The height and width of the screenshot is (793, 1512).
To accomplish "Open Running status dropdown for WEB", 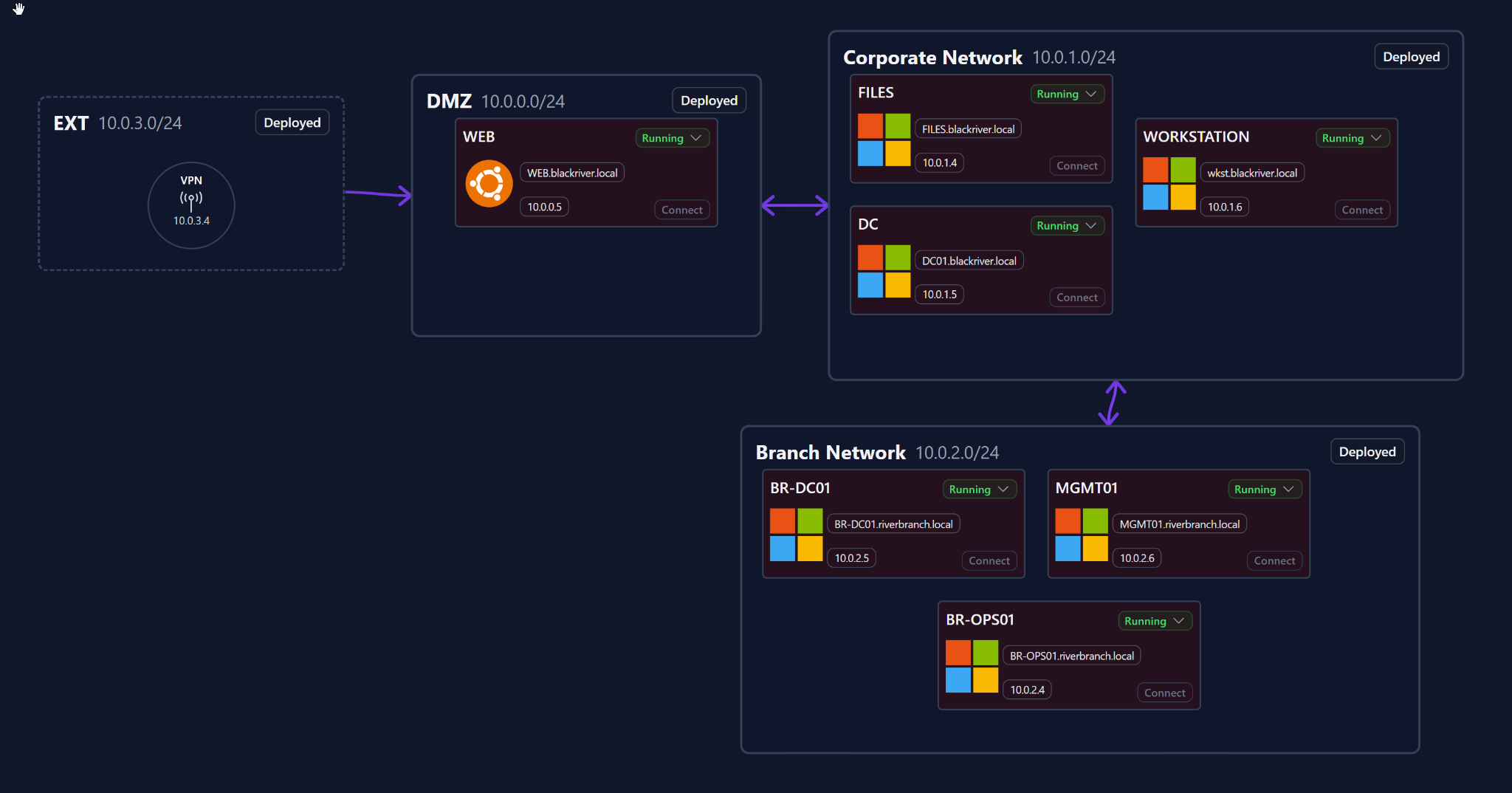I will 672,138.
